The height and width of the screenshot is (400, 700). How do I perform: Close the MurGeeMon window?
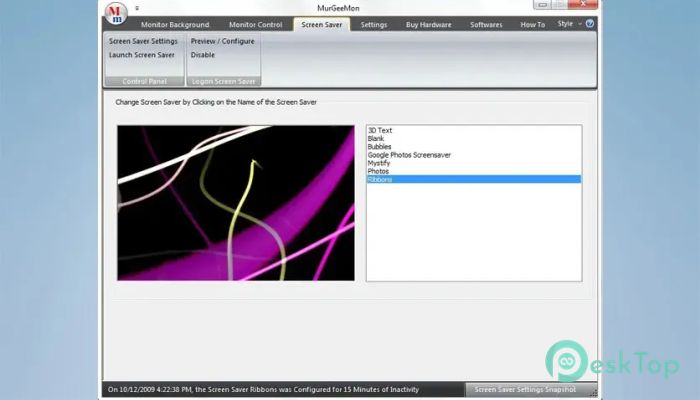coord(583,4)
